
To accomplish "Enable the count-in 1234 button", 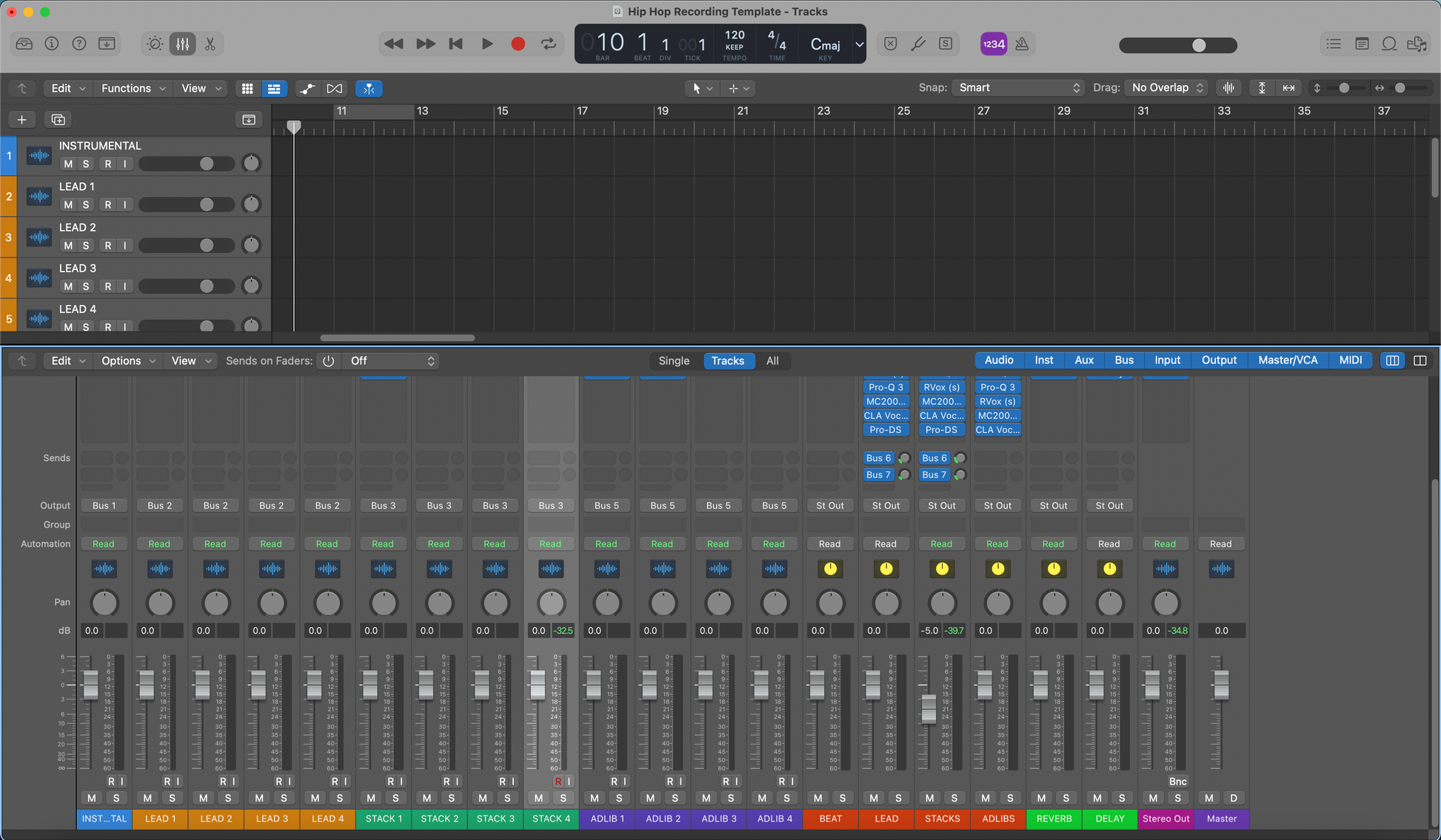I will pyautogui.click(x=993, y=44).
